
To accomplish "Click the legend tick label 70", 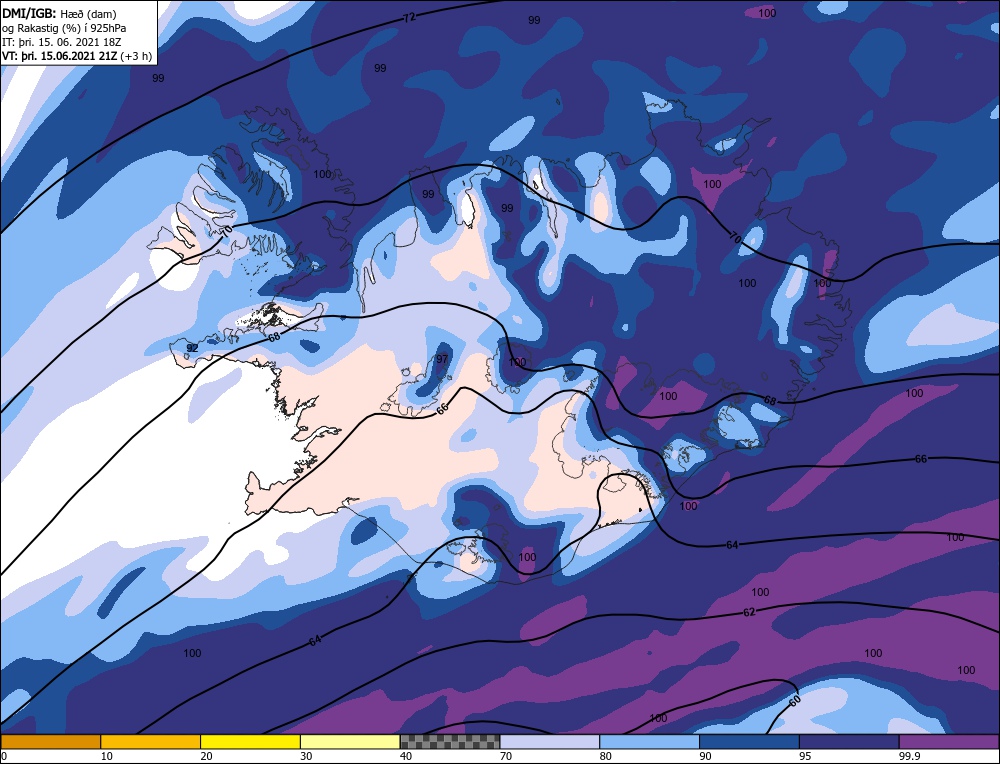I will [506, 756].
